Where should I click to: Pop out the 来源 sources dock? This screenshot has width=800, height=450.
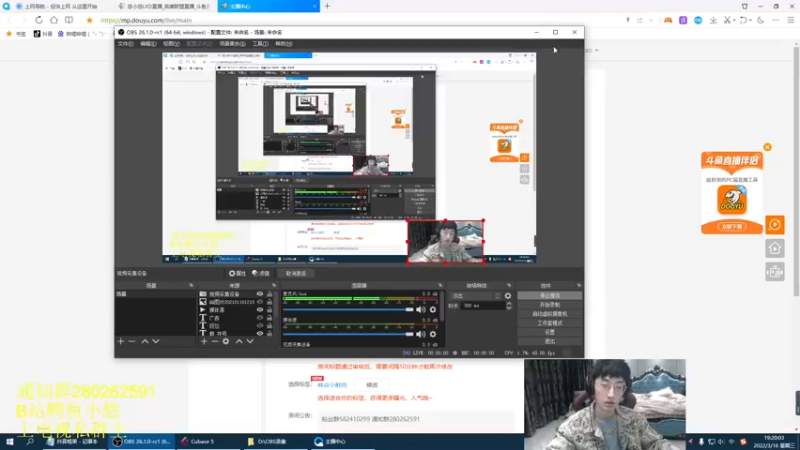coord(274,285)
